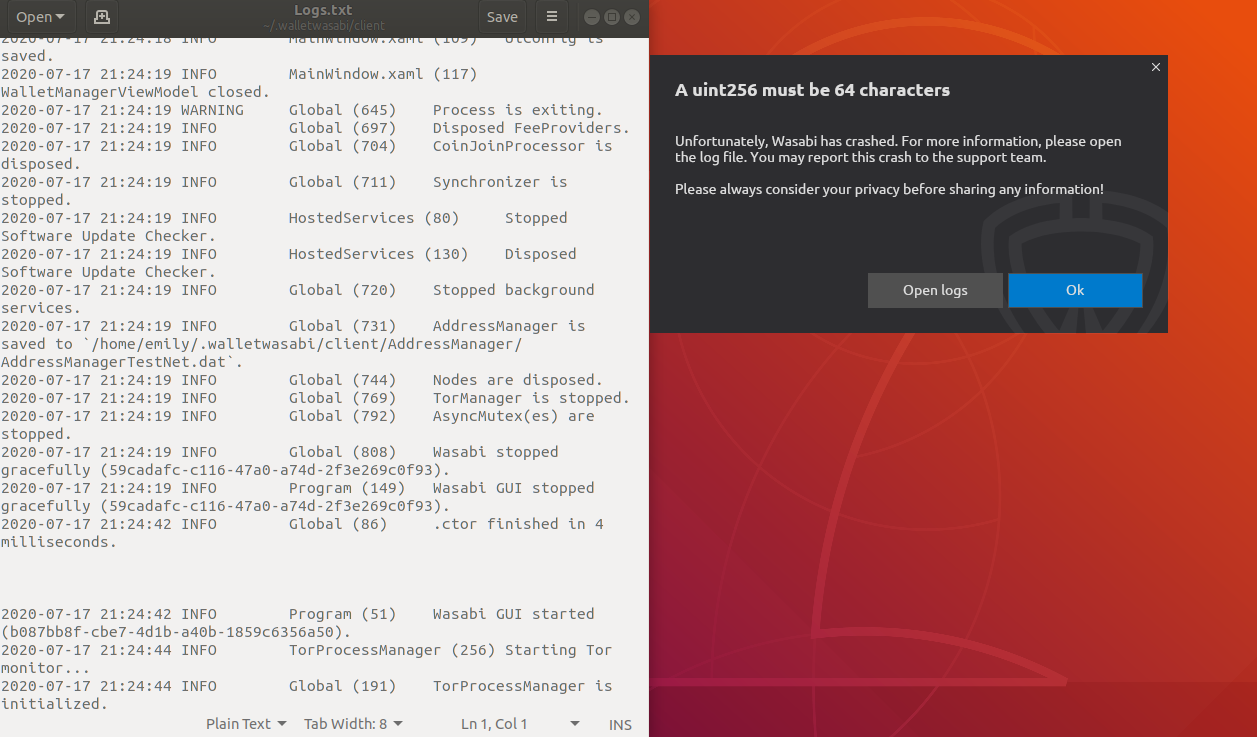Click the 'A uint256 must be 64 characters' heading
The width and height of the screenshot is (1257, 737).
812,90
